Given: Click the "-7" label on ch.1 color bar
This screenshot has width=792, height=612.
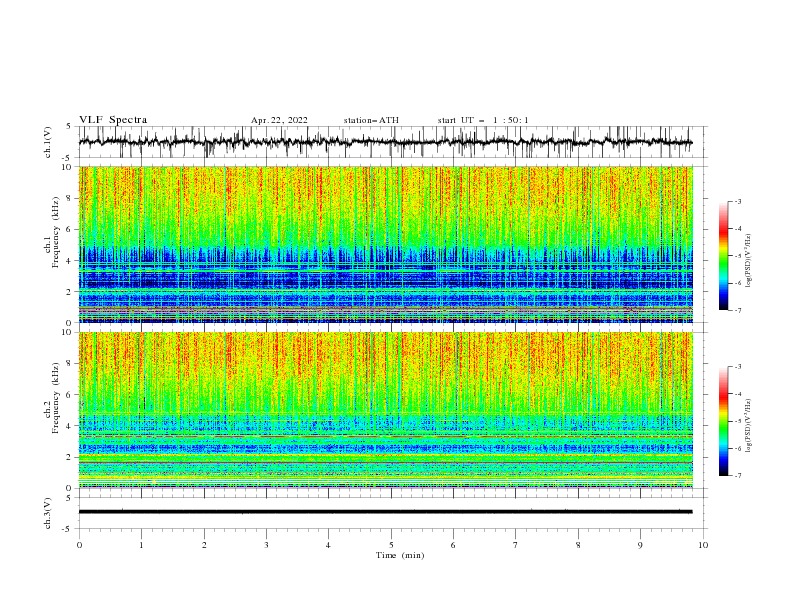Looking at the screenshot, I should 737,310.
